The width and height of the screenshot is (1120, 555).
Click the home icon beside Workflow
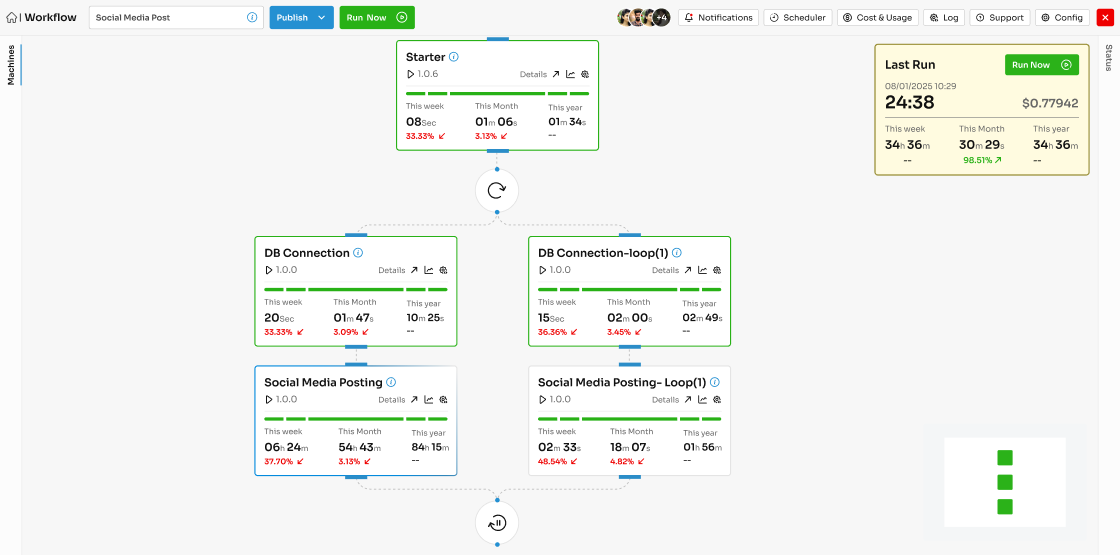tap(11, 18)
